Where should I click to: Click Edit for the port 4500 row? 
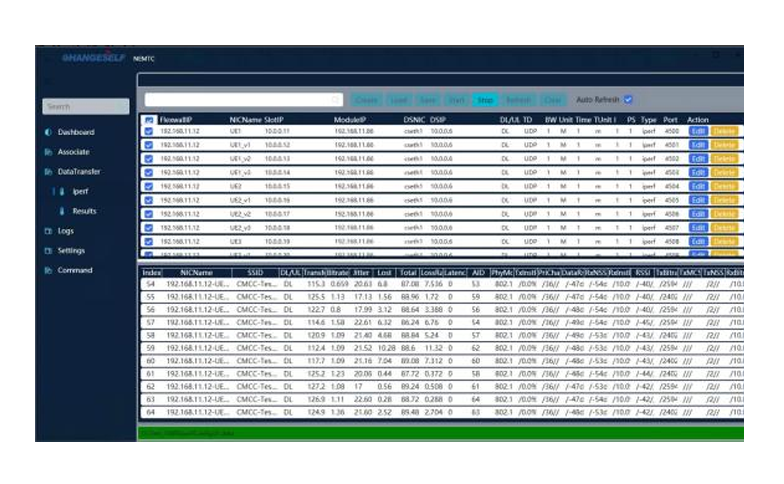pos(698,131)
